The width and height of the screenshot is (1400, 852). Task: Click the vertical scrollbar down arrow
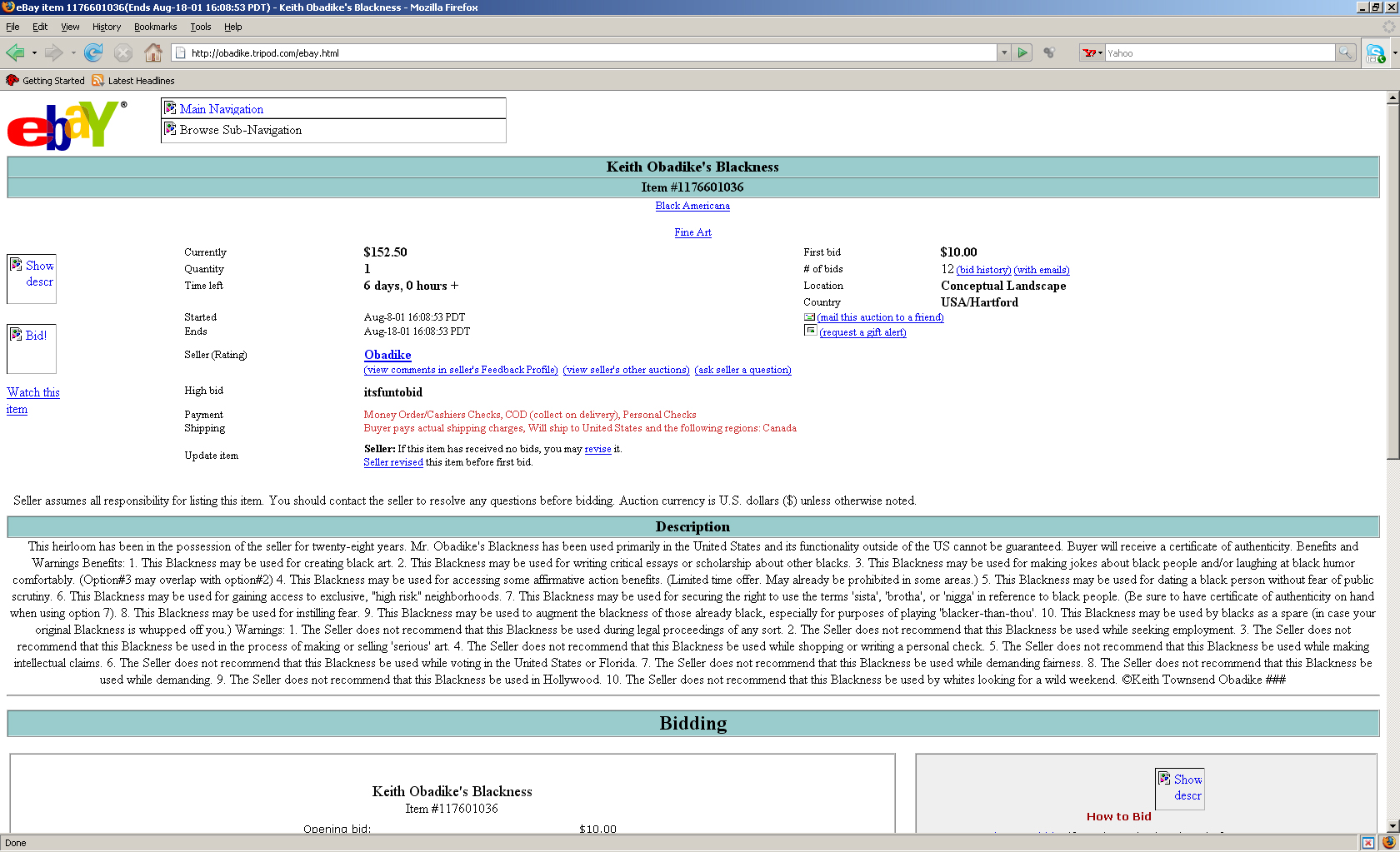tap(1392, 826)
